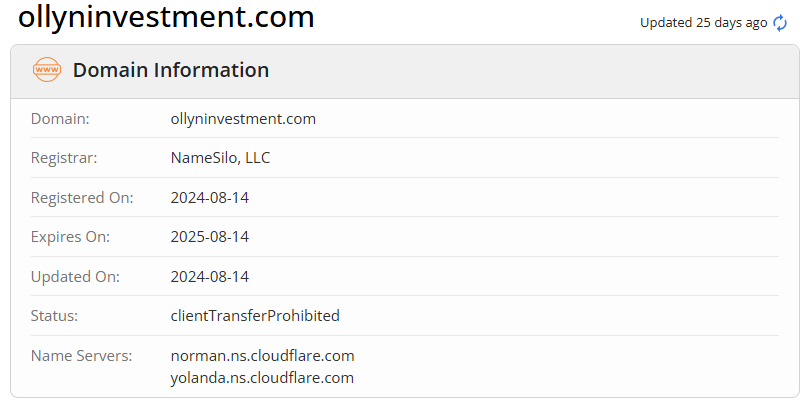
Task: Click the "Domain:" row label
Action: pos(60,119)
